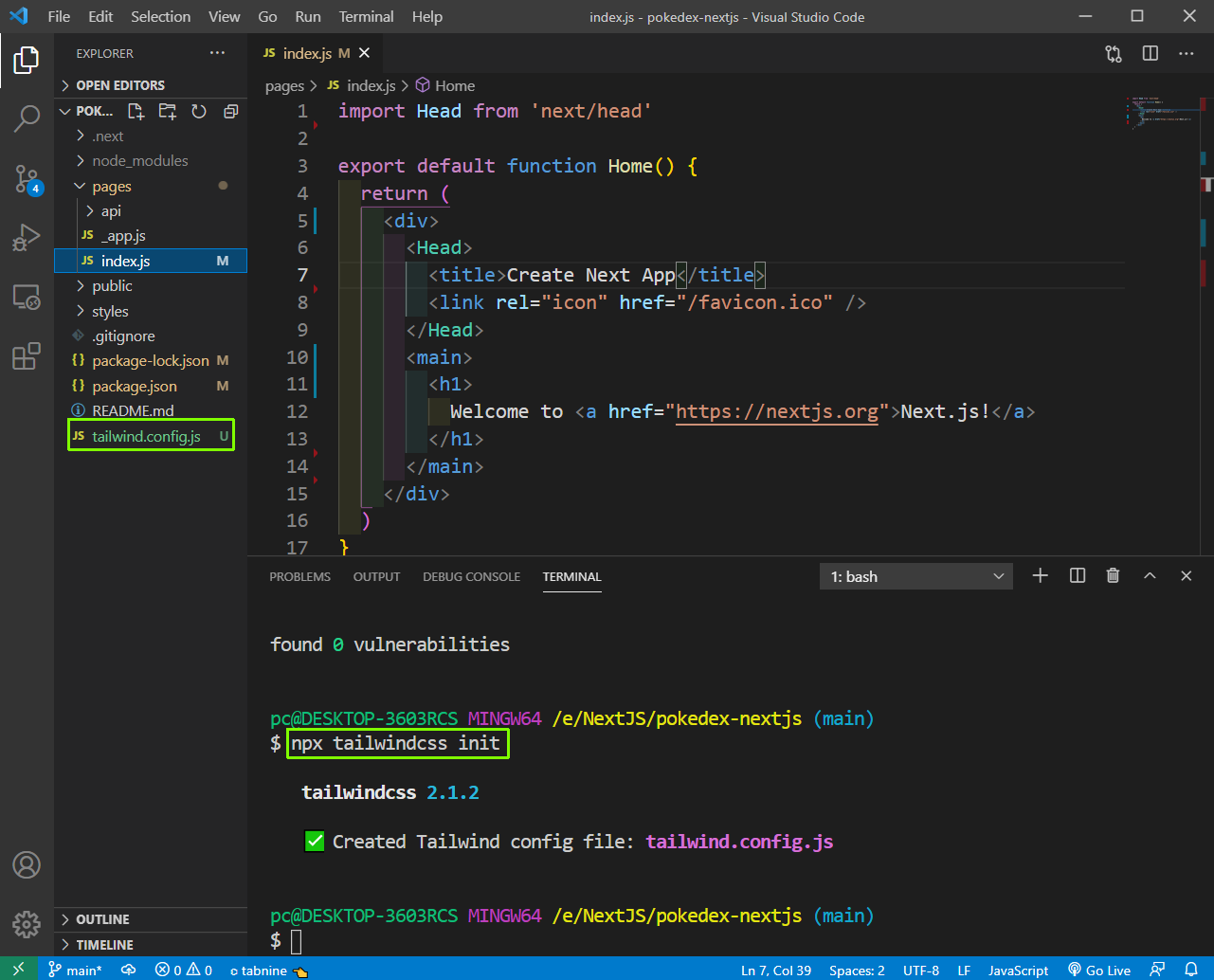Image resolution: width=1214 pixels, height=980 pixels.
Task: Collapse the pages folder
Action: tap(151, 186)
